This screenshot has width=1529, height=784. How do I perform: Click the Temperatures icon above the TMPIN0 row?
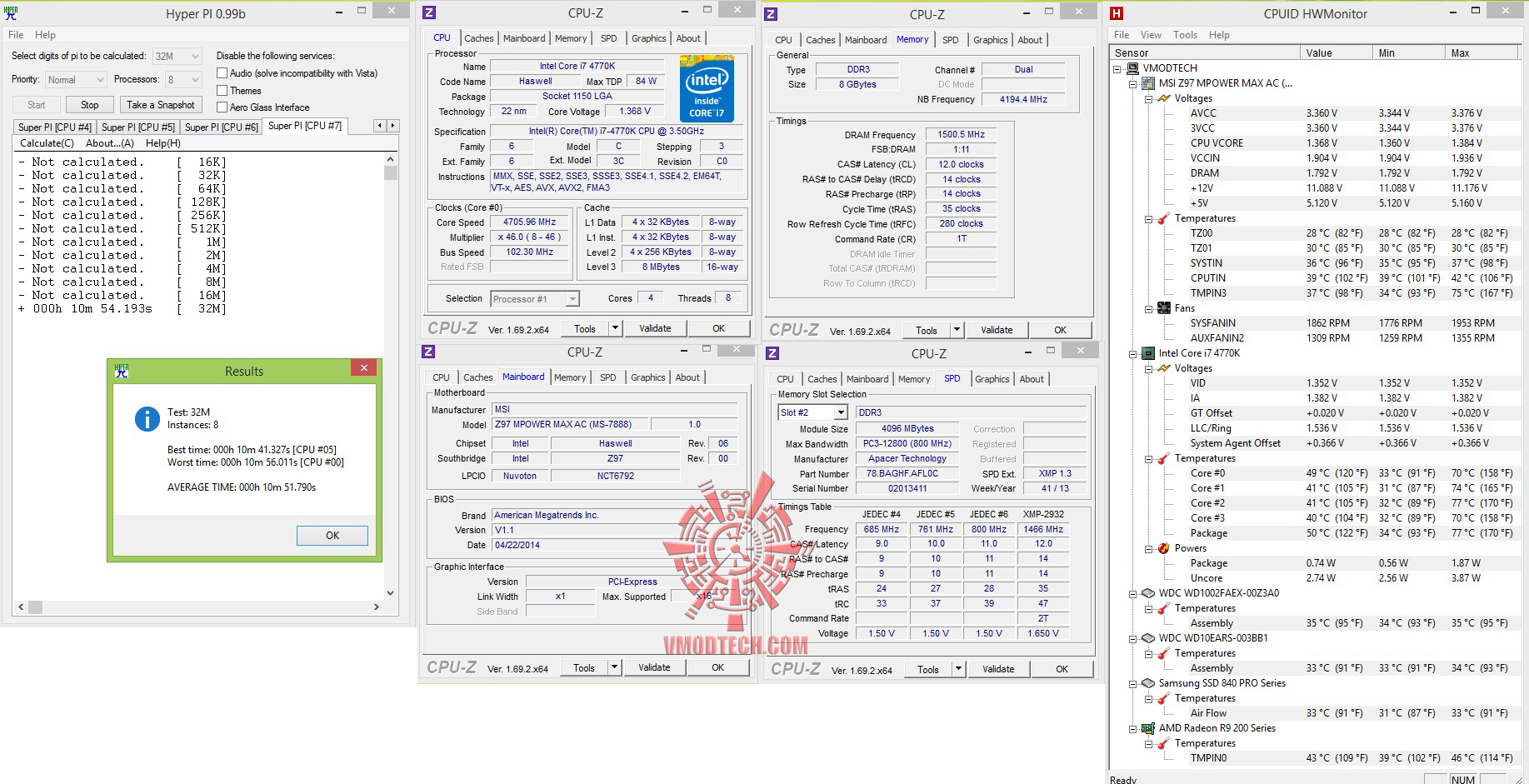tap(1164, 743)
